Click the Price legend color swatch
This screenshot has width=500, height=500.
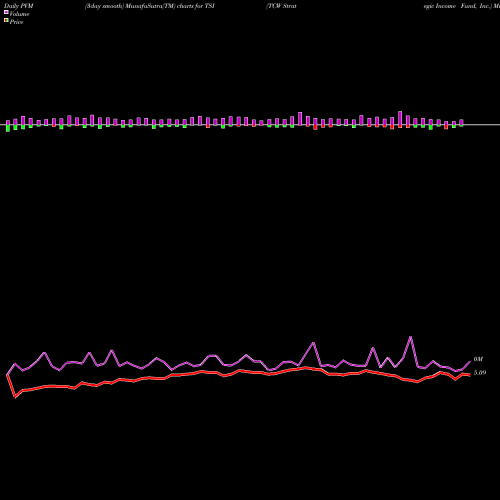(6, 20)
